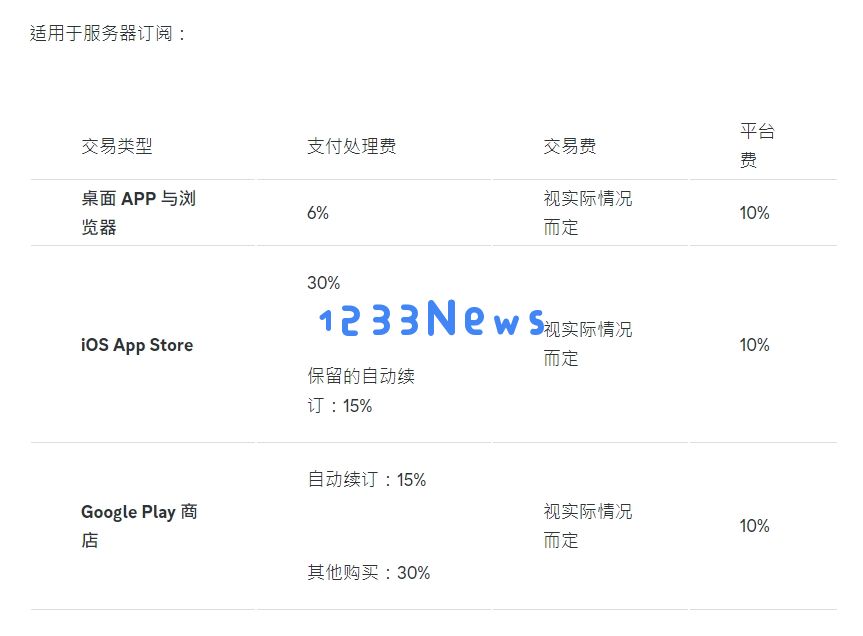Click the 交易费 column header
The height and width of the screenshot is (636, 863).
[570, 146]
